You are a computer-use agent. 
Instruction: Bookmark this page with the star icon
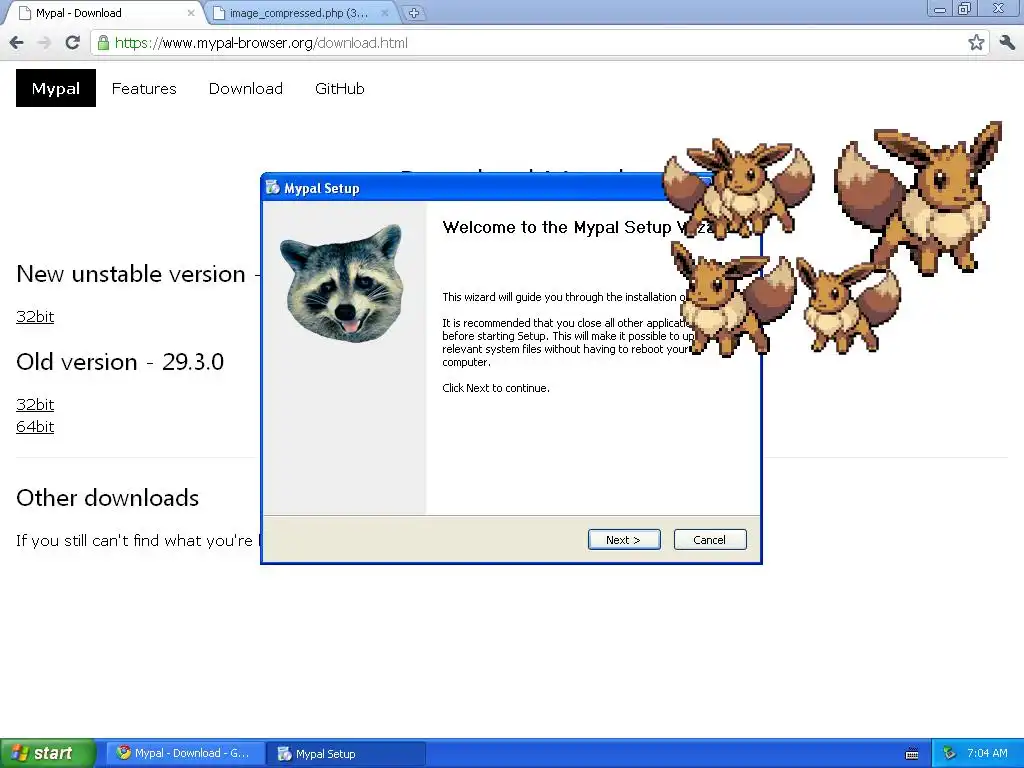pyautogui.click(x=976, y=43)
